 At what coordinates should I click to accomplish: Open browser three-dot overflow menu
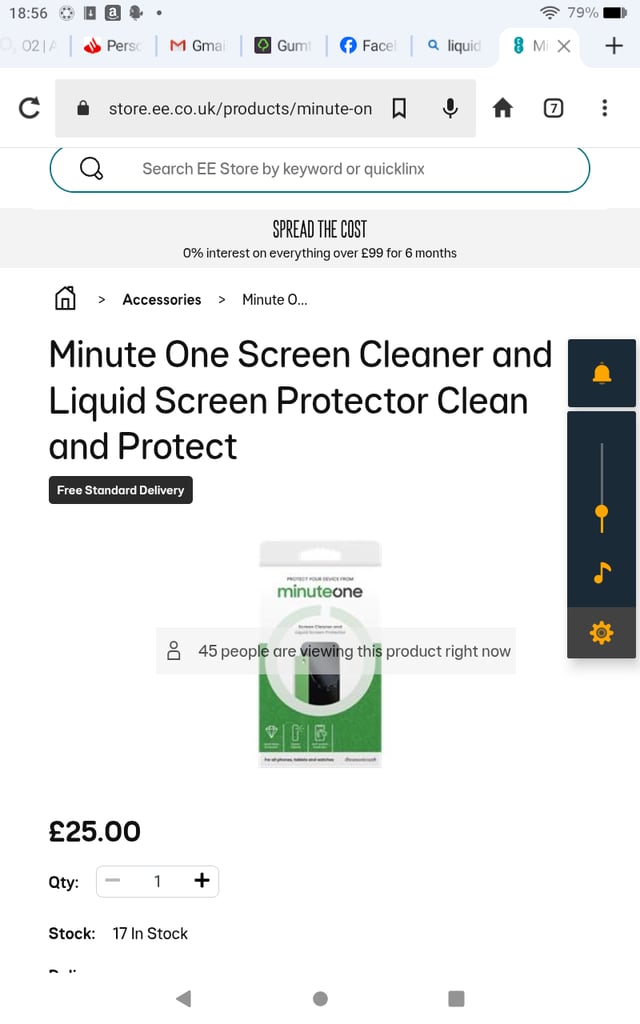[605, 108]
